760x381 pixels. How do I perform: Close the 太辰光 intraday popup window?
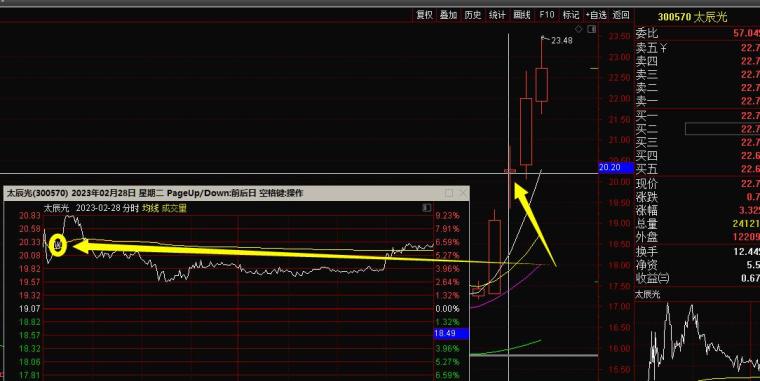[462, 193]
